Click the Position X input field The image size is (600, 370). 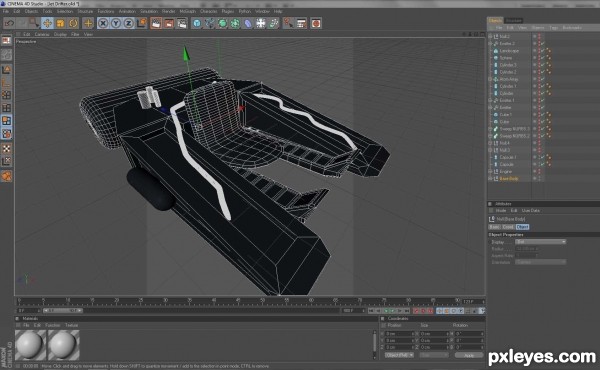[399, 334]
